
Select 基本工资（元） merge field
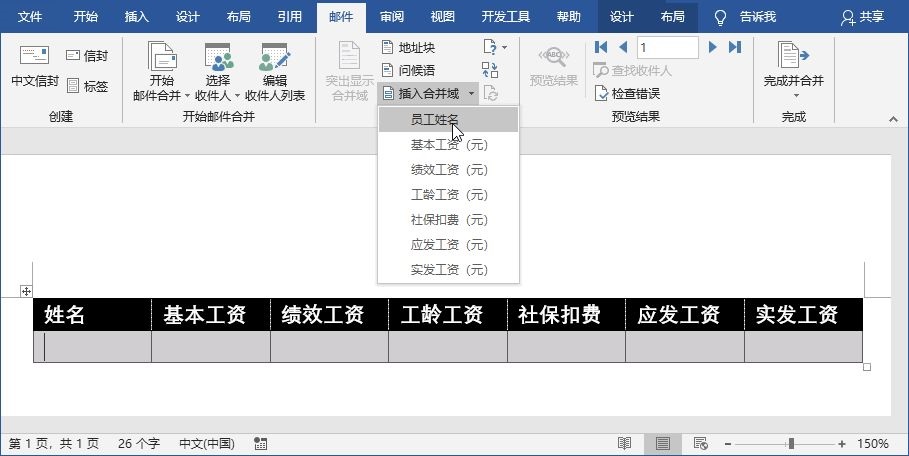click(x=448, y=145)
